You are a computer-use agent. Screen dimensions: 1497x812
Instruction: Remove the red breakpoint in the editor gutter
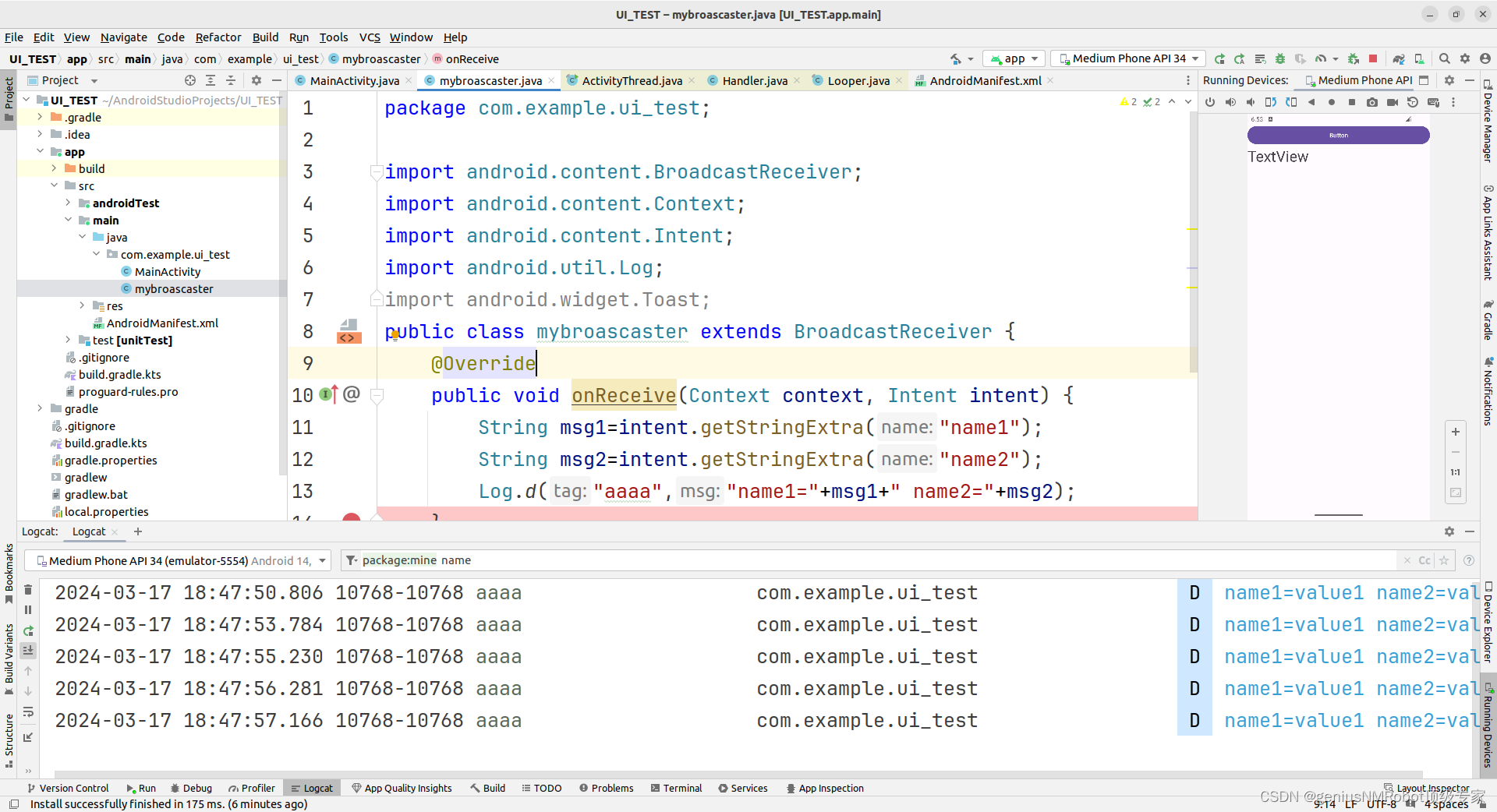click(x=350, y=518)
